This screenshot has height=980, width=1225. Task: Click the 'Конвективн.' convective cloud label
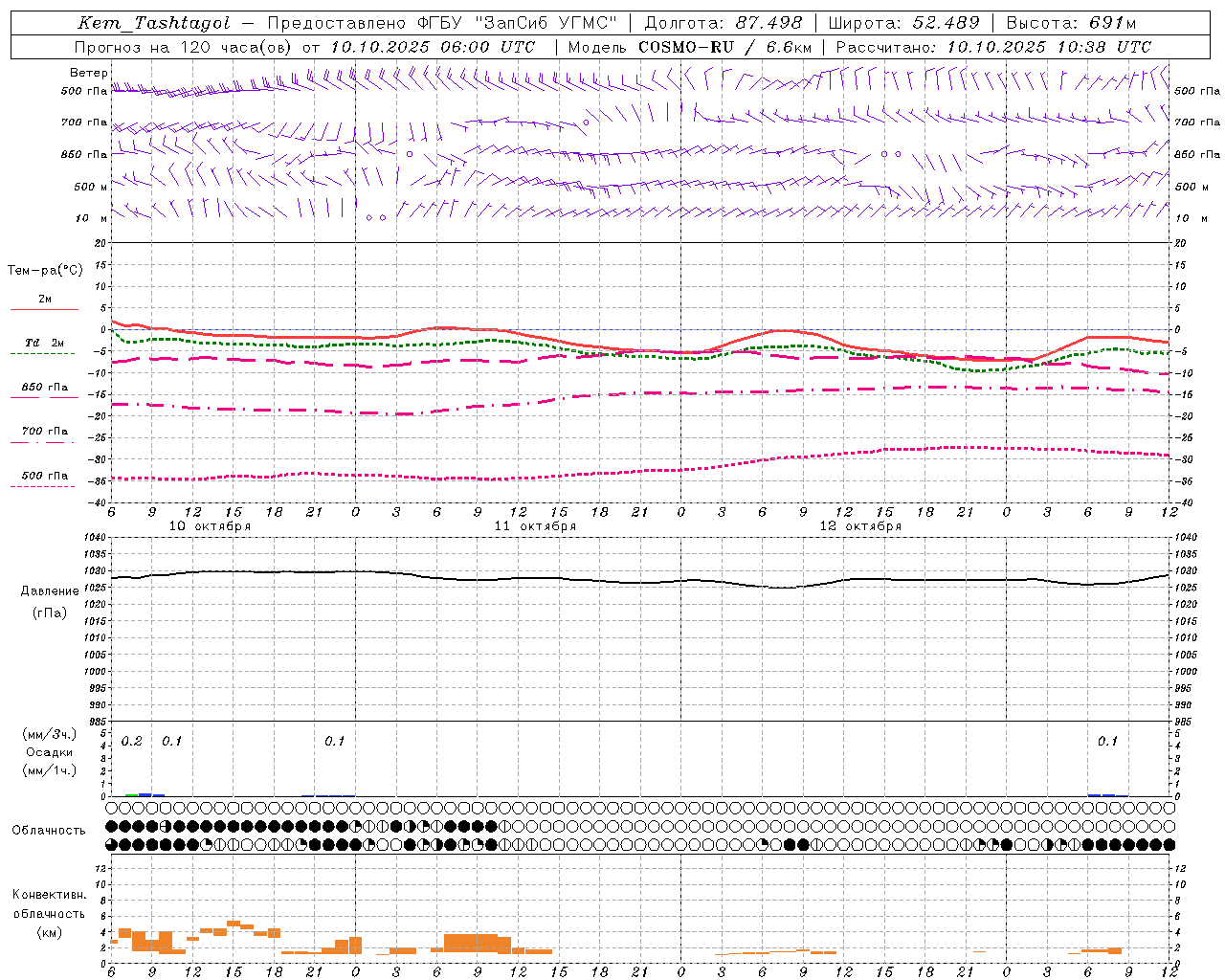49,895
